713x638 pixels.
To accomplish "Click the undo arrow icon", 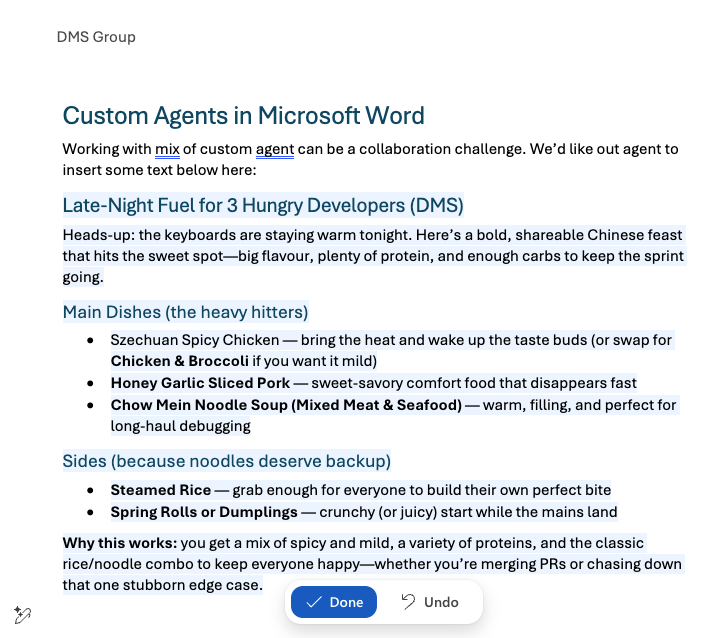I will pos(408,602).
